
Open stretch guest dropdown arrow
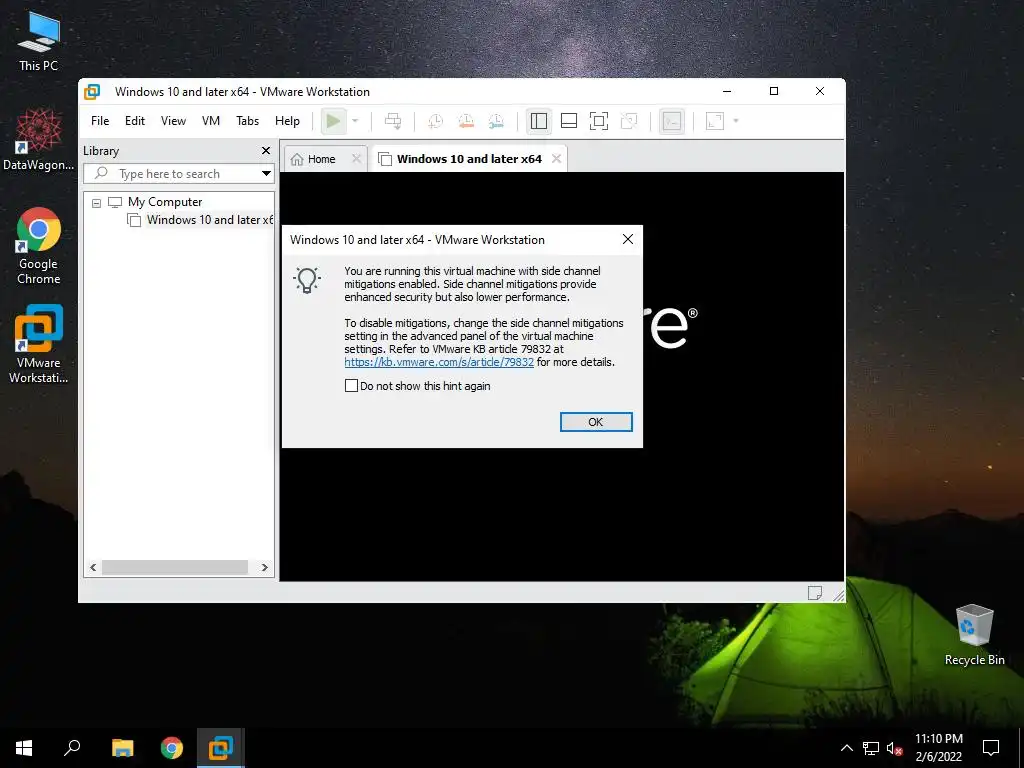(736, 121)
